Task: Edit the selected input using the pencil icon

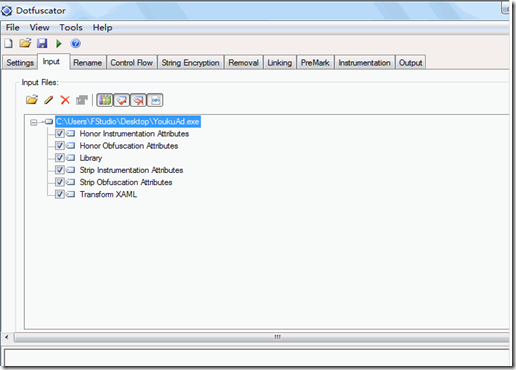Action: (49, 100)
